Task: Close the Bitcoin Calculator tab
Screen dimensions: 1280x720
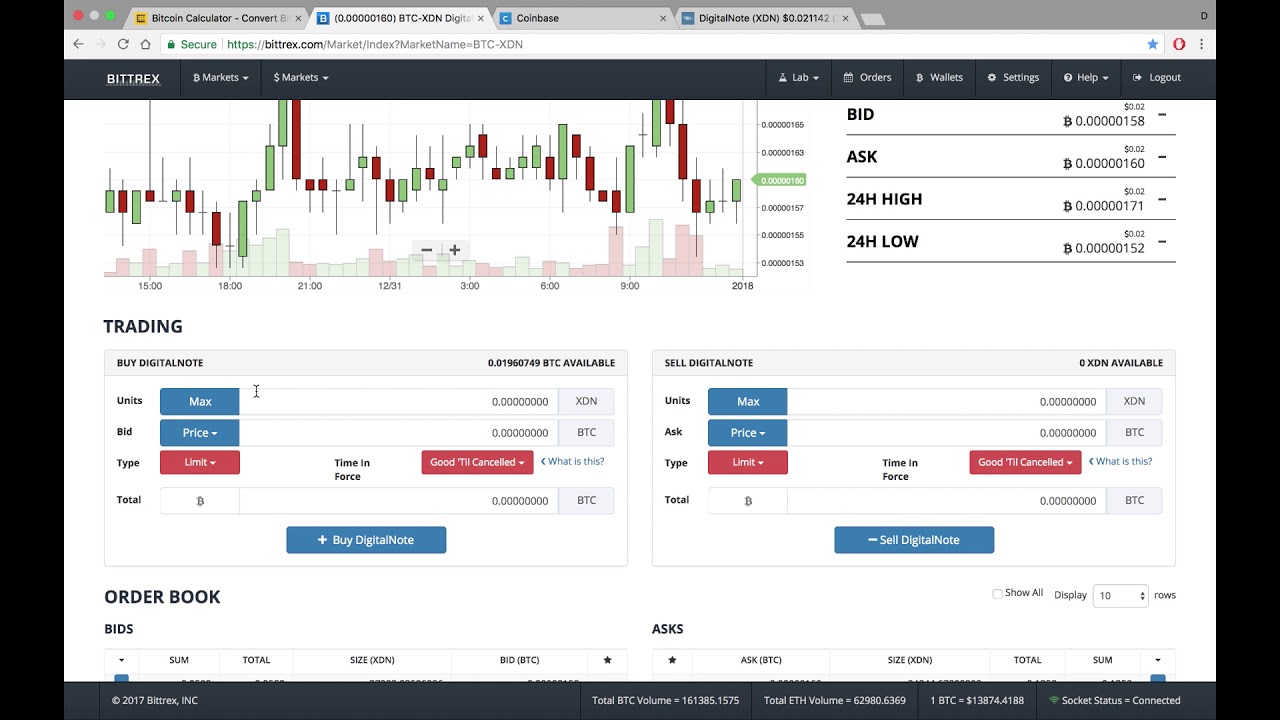Action: (298, 18)
